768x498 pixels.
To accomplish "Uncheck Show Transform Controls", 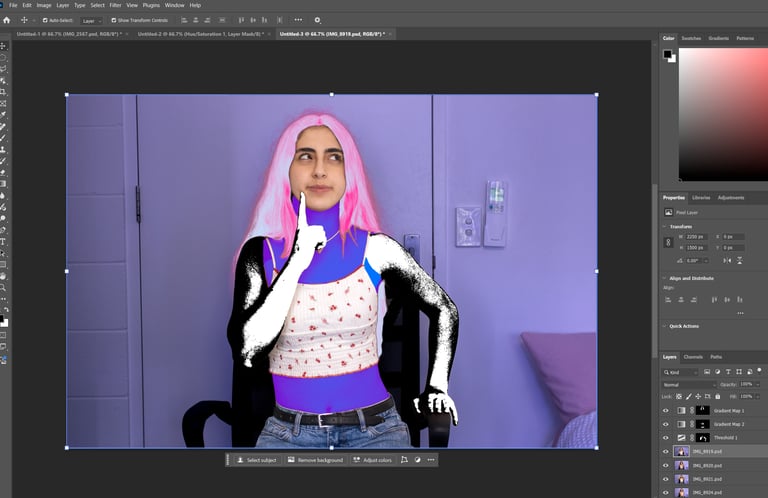I will coord(114,19).
